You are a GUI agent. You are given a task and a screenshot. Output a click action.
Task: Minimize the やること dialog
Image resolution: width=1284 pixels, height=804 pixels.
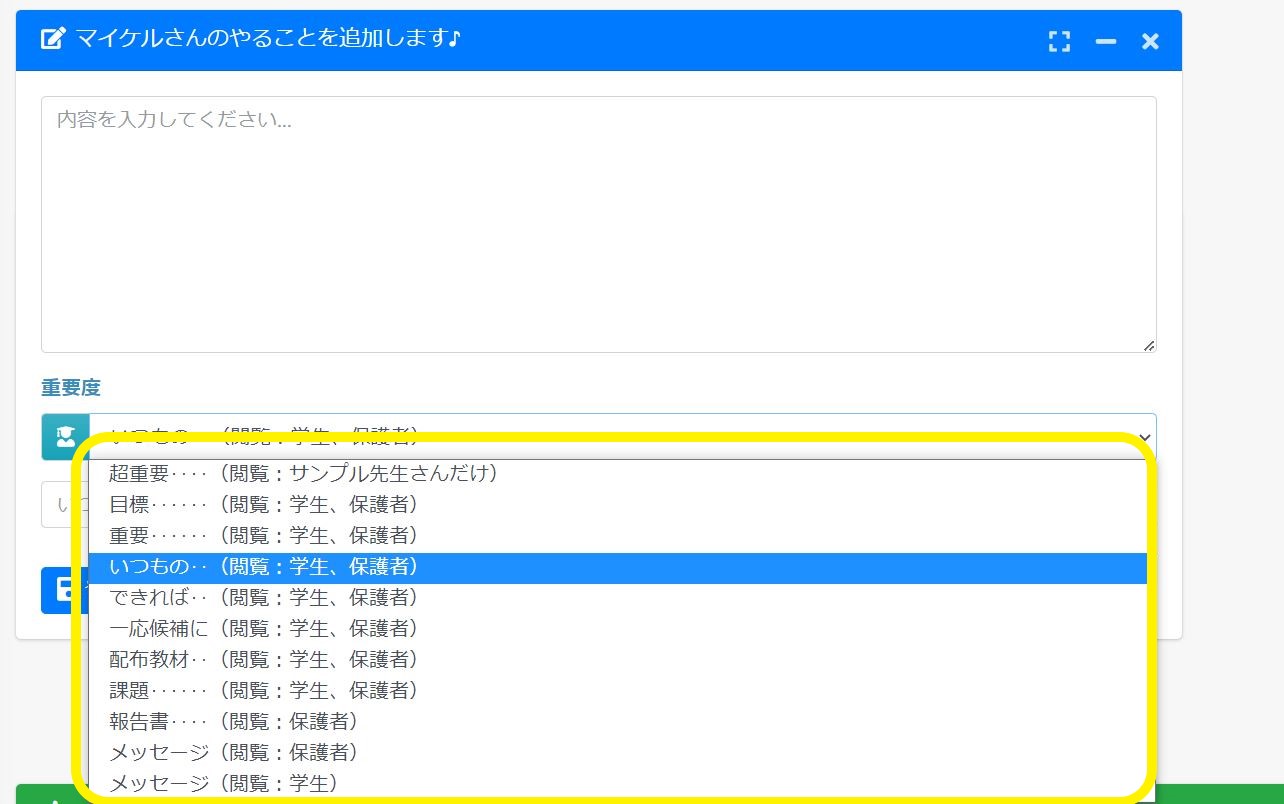(x=1104, y=42)
